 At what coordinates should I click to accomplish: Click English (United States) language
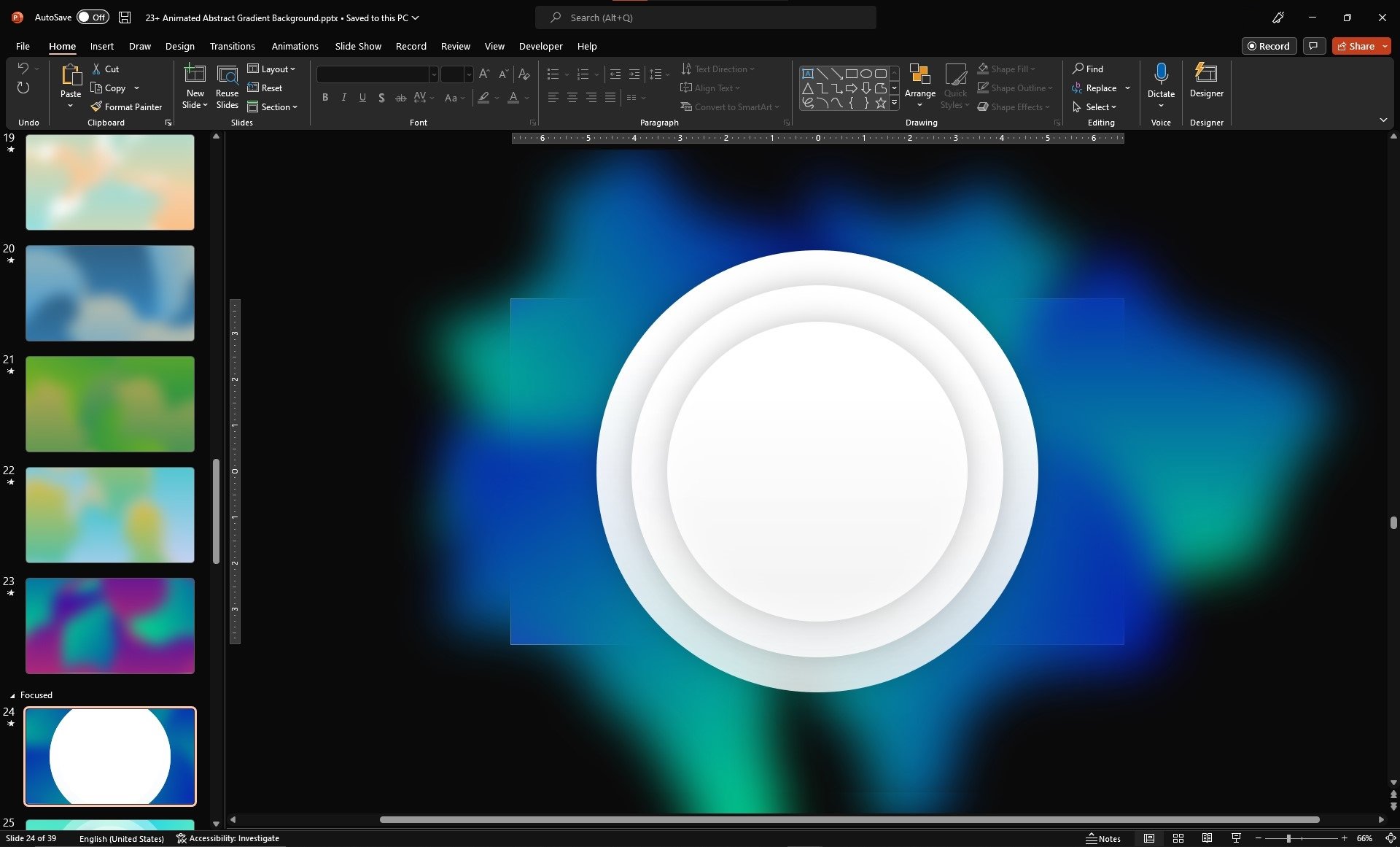[x=121, y=838]
